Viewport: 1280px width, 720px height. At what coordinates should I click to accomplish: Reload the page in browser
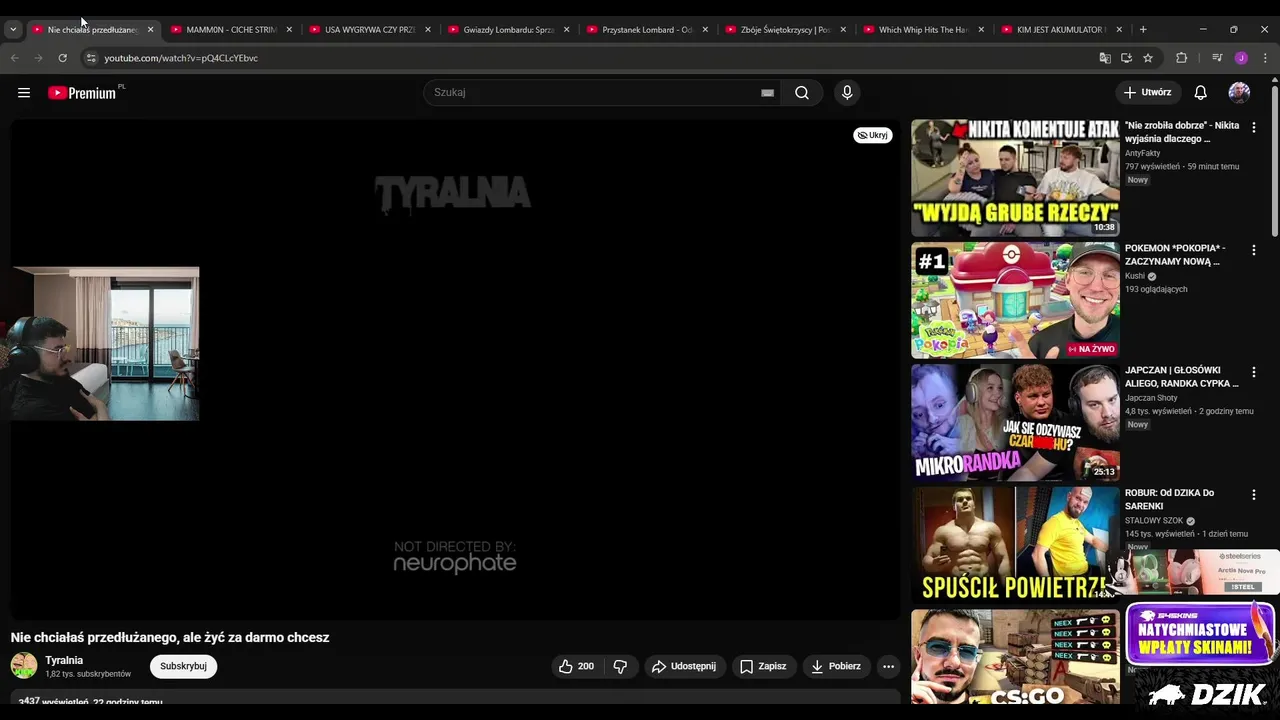coord(62,58)
